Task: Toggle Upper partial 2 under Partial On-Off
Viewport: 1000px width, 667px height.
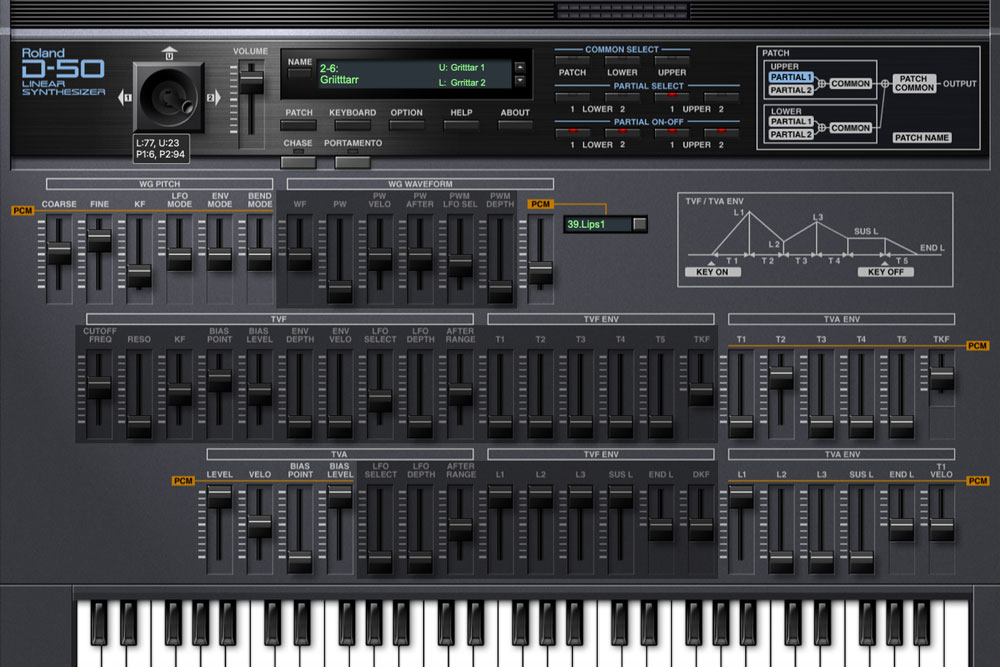Action: (x=721, y=132)
